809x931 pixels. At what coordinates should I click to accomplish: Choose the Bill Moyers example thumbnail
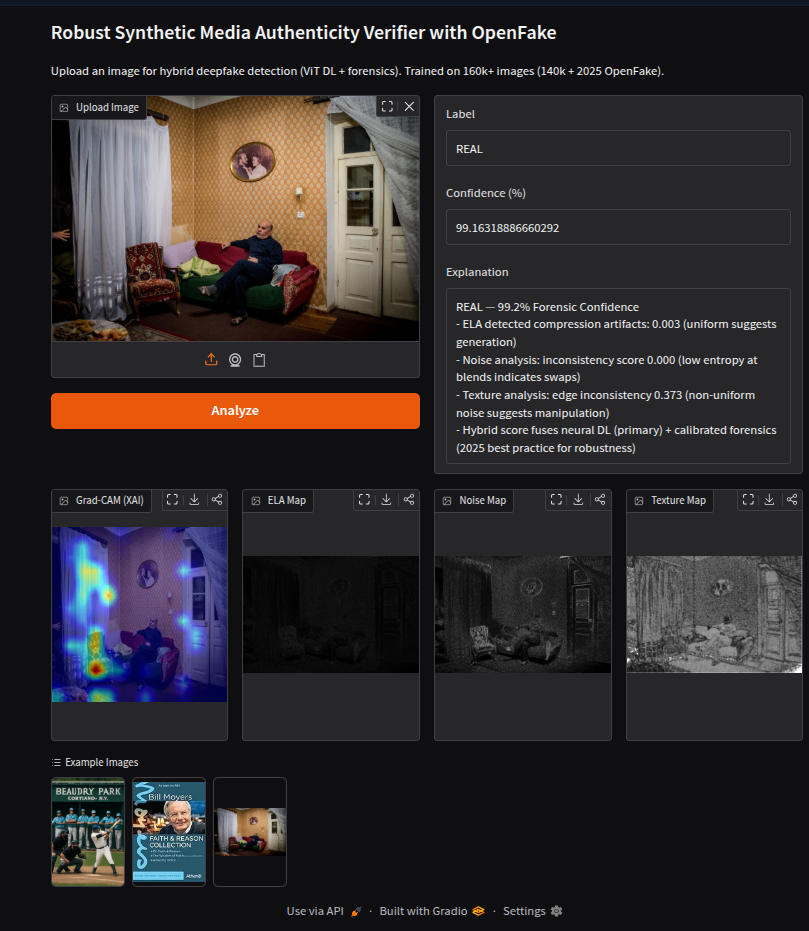(x=168, y=832)
